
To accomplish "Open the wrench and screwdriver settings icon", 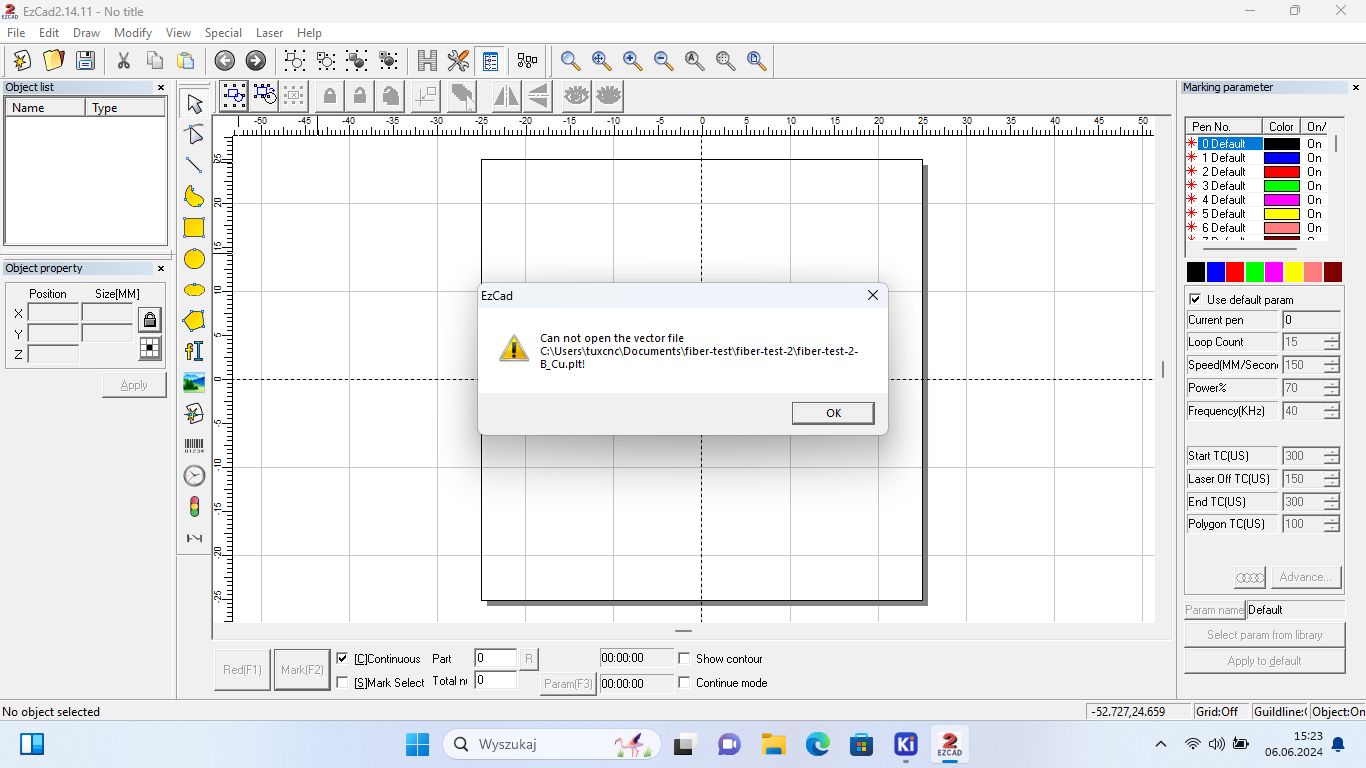I will click(x=458, y=60).
